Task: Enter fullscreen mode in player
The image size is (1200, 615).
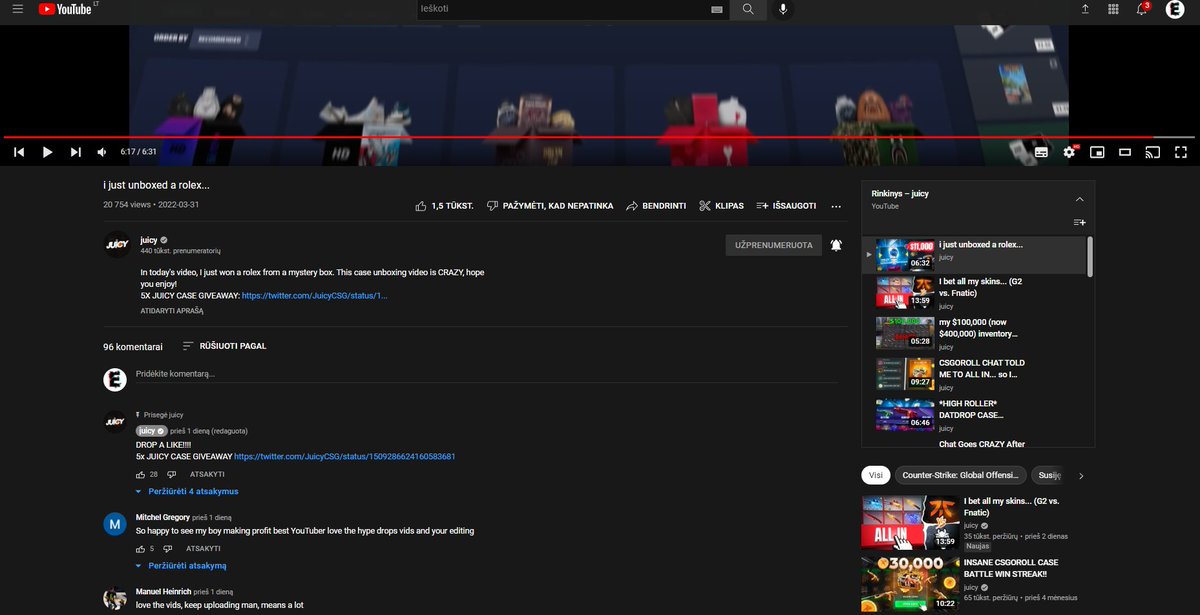Action: tap(1181, 152)
